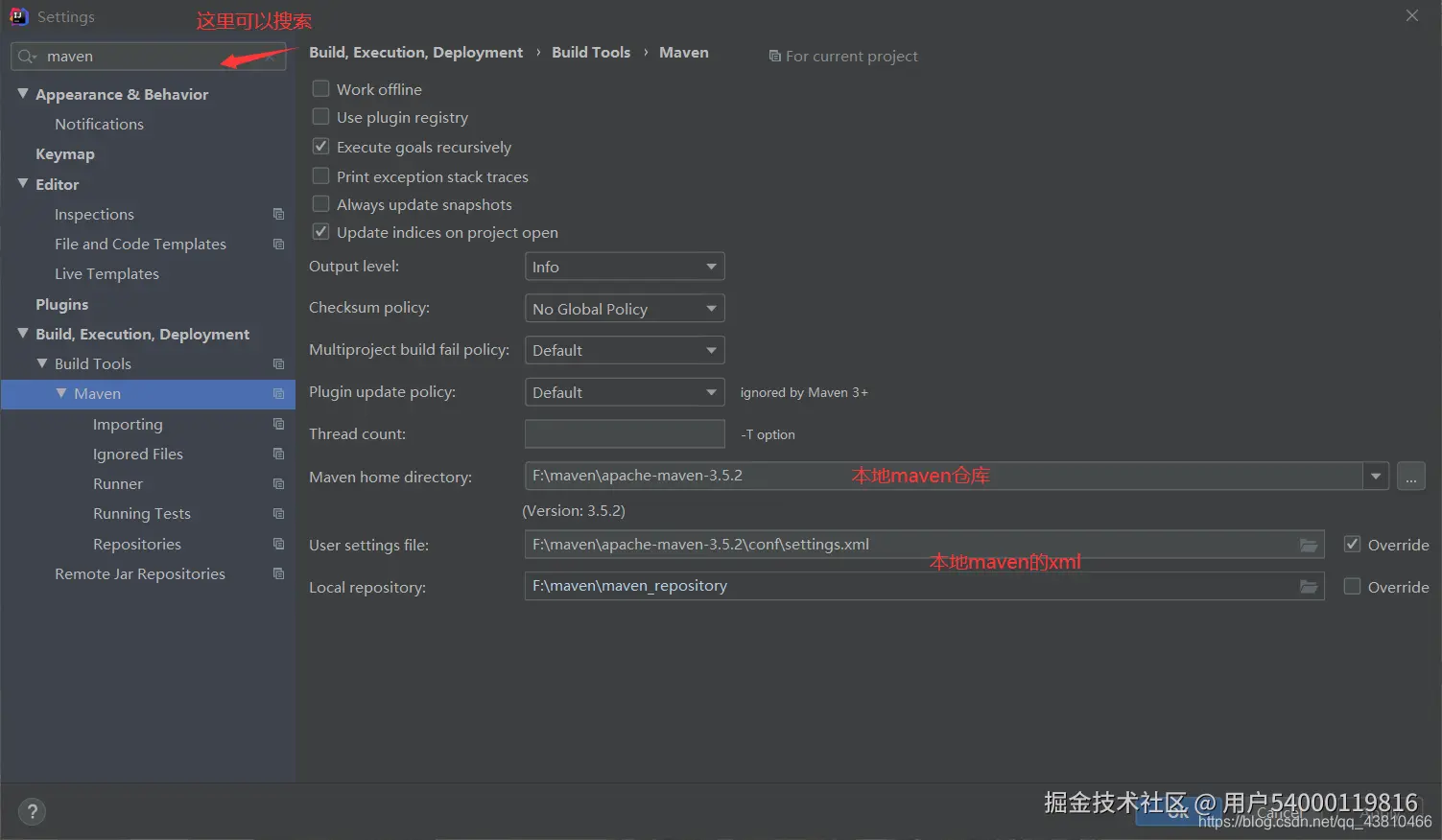This screenshot has height=840, width=1442.
Task: Open the Inspections settings page
Action: coord(94,214)
